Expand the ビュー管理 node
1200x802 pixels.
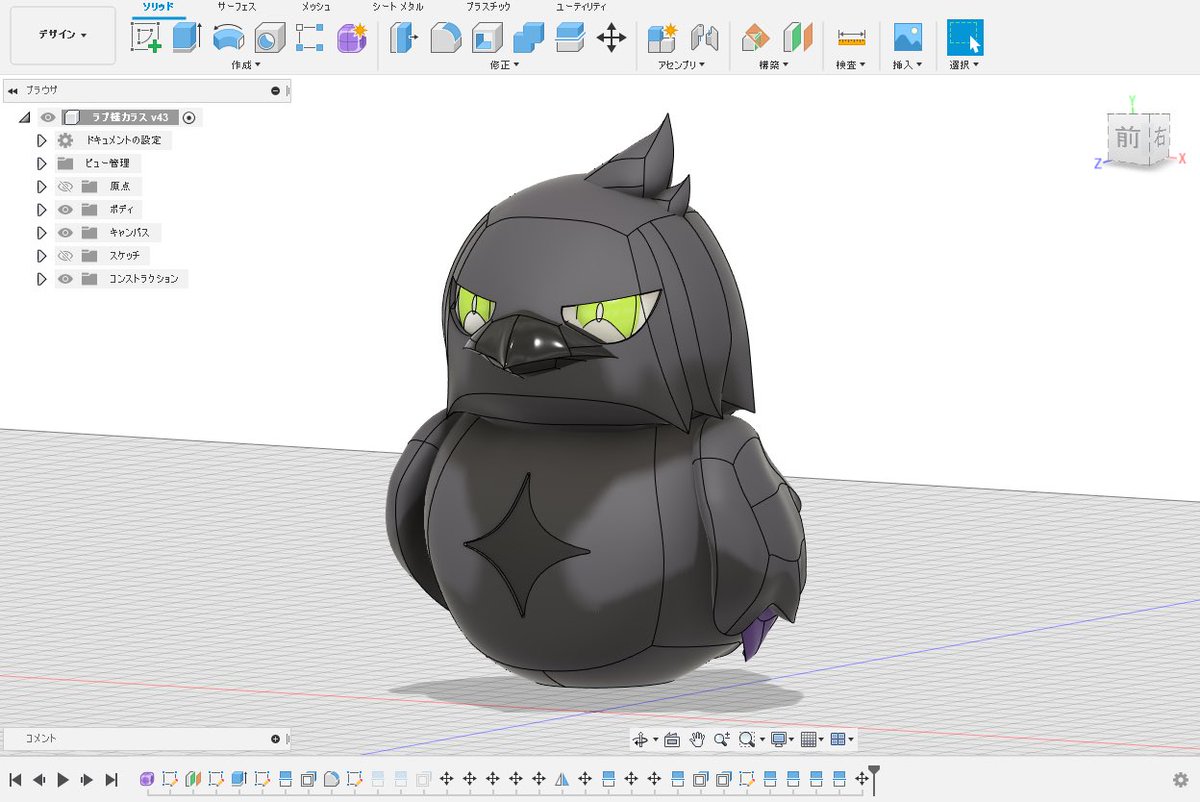(42, 164)
